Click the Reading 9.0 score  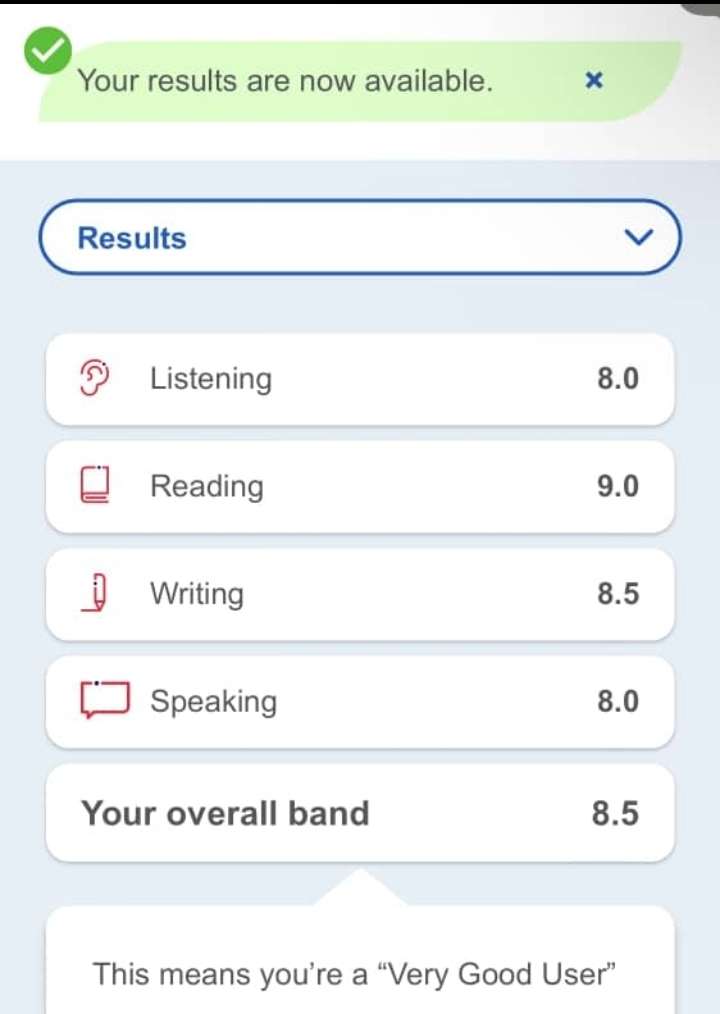pos(617,486)
